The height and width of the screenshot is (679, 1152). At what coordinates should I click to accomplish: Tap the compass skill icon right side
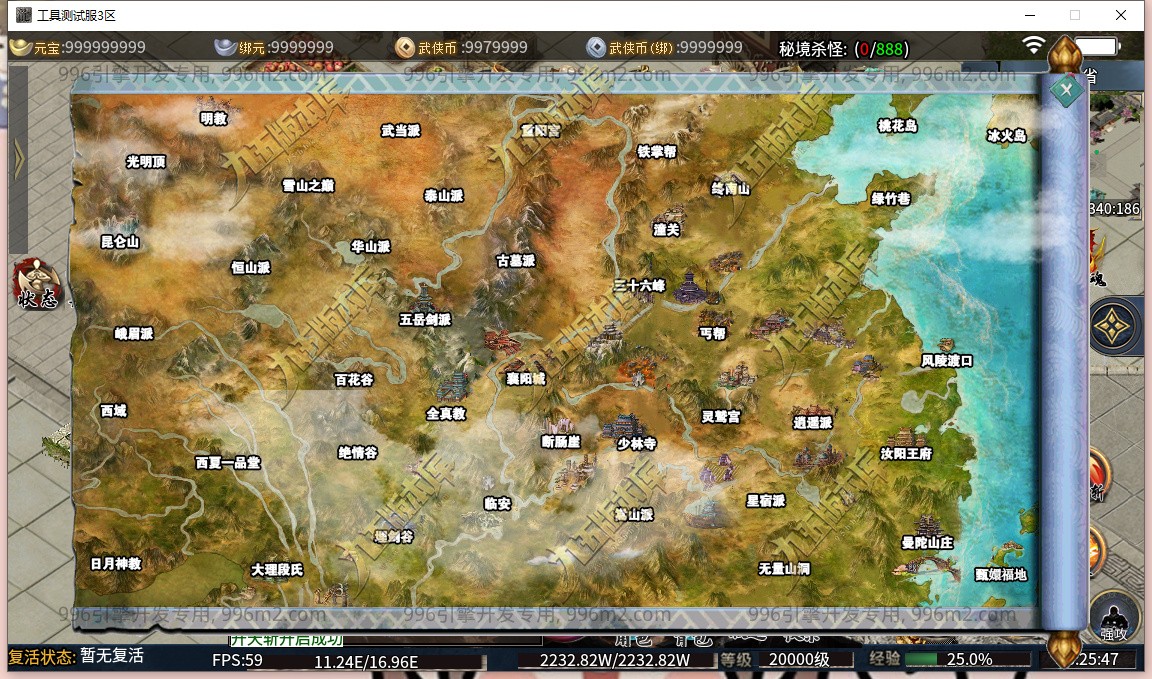tap(1114, 326)
